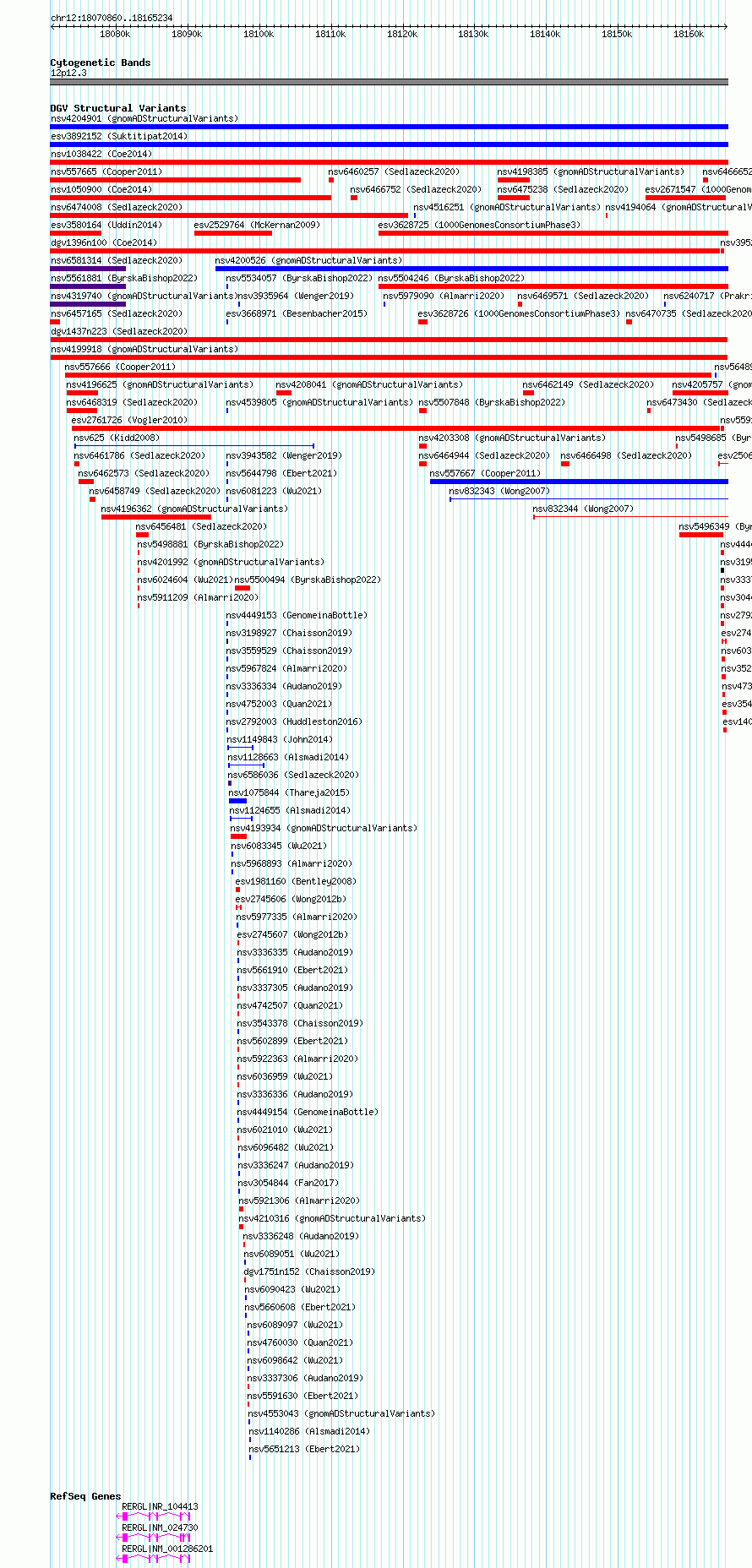Click nsv5561881 (ByrskaBishop2022) label
This screenshot has width=752, height=1568.
[x=124, y=278]
